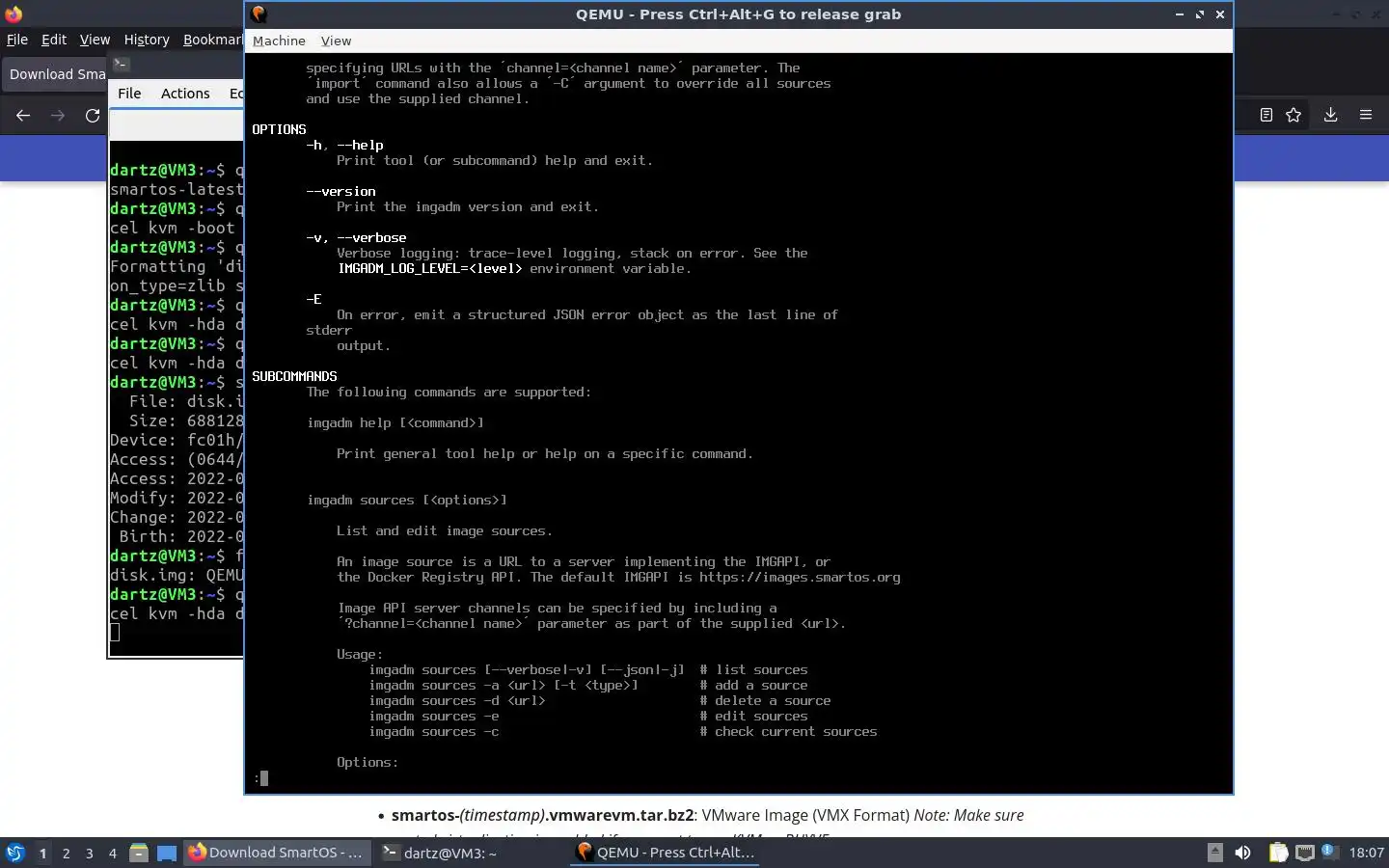Screen dimensions: 1389x868
Task: Click the IMGADM_LOG_LEVEL=<level> text
Action: 429,268
